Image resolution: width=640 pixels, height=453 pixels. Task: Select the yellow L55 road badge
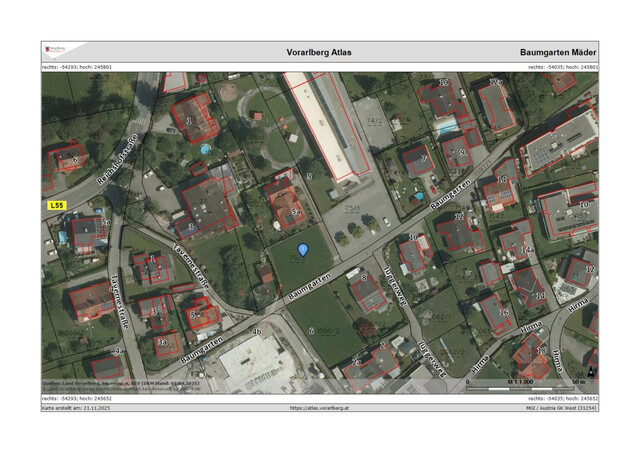[56, 205]
